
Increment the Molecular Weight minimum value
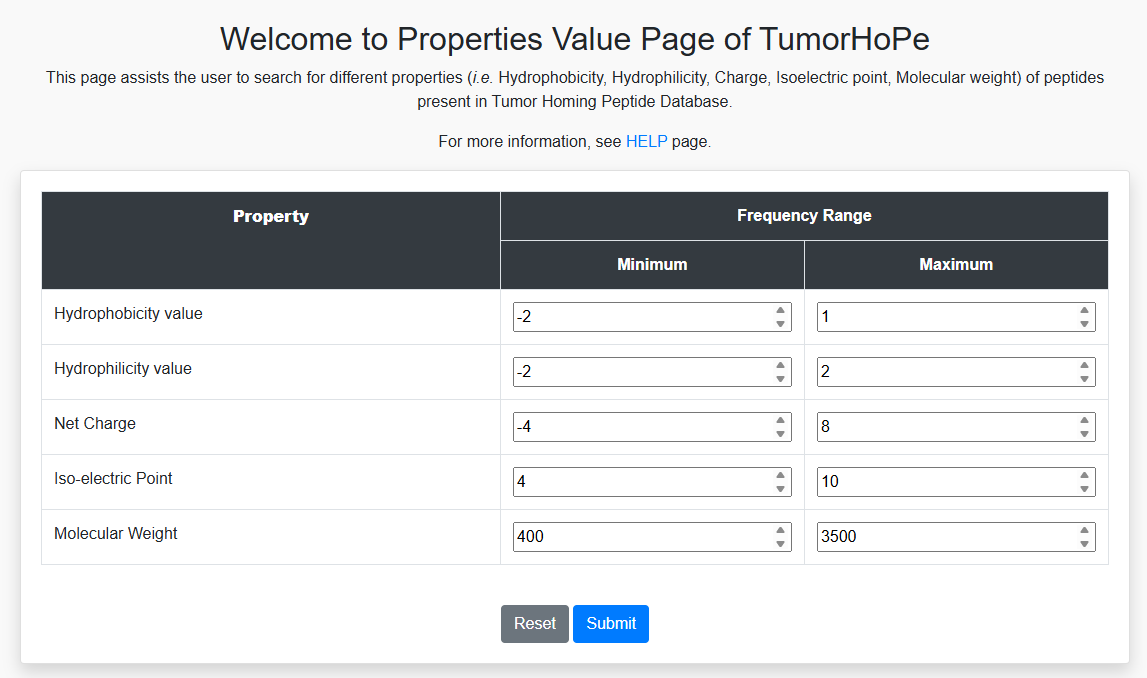780,532
